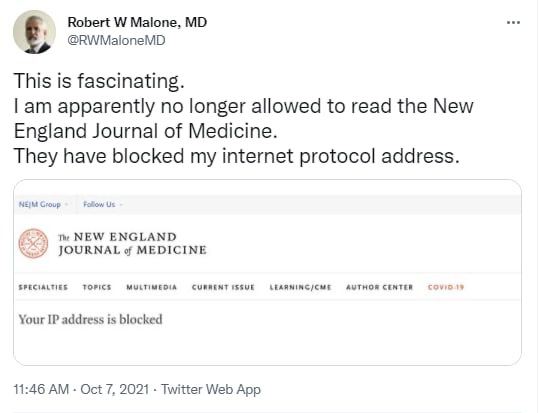This screenshot has height=413, width=539.
Task: Expand the NEJM Group dropdown
Action: click(x=43, y=204)
